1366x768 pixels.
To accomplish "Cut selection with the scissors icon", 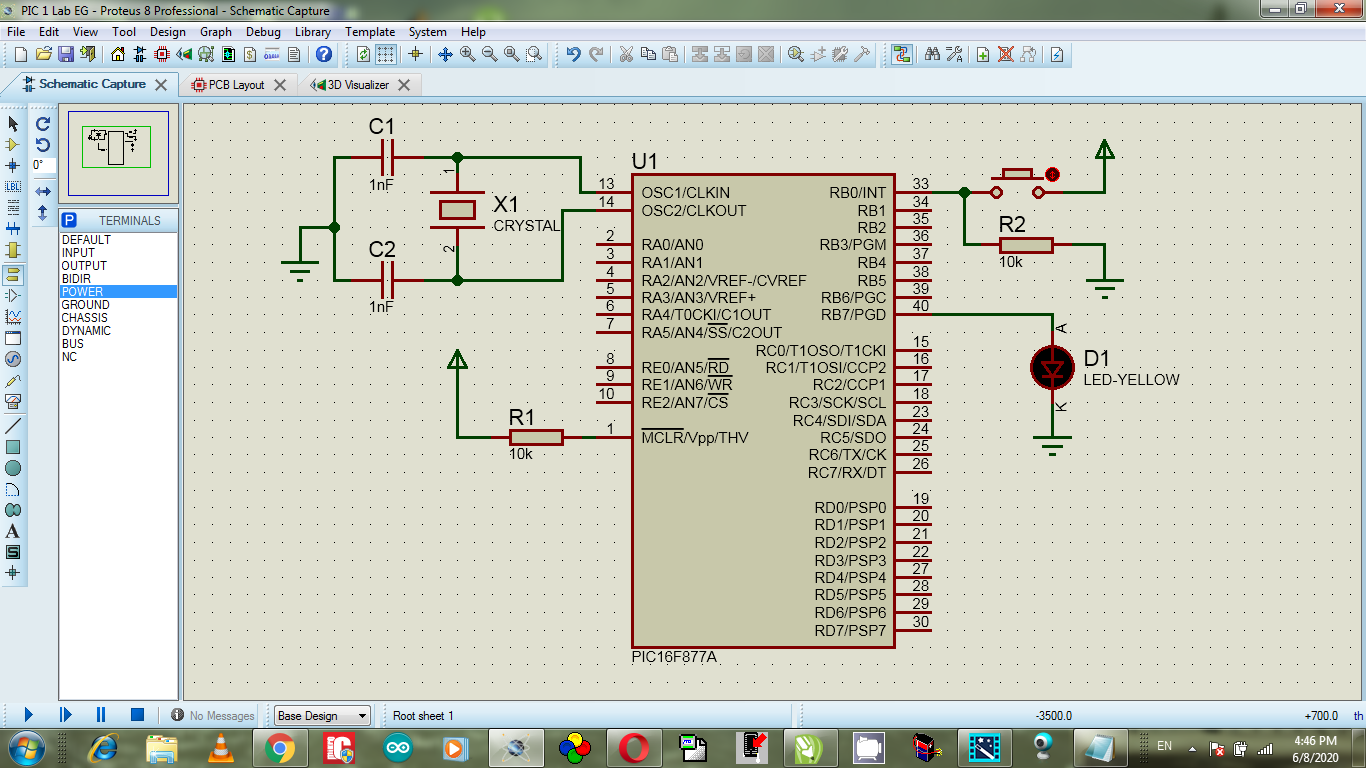I will tap(626, 54).
